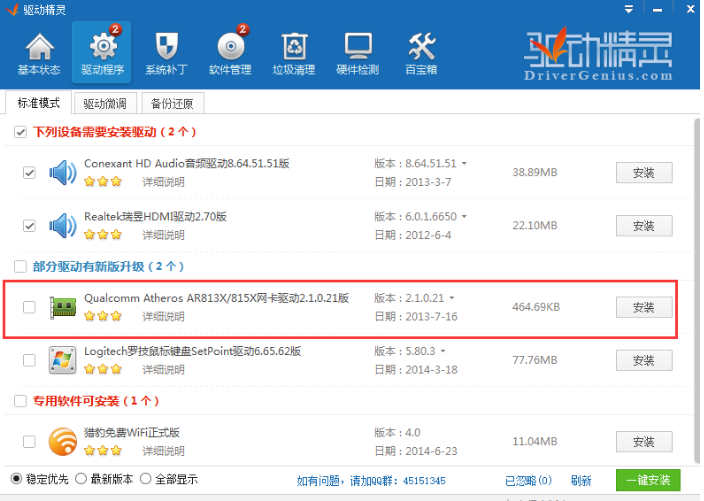This screenshot has height=501, width=704.
Task: Check the Qualcomm Atheros driver checkbox
Action: [29, 307]
